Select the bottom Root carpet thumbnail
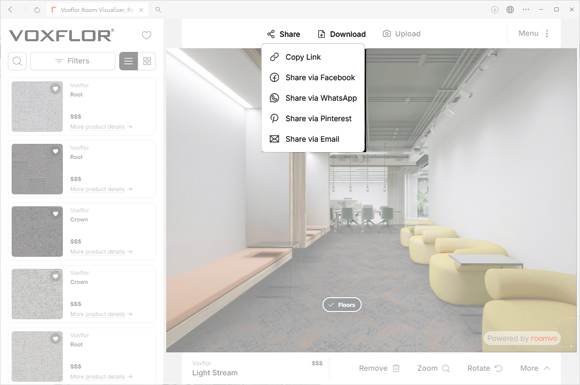 [x=37, y=357]
